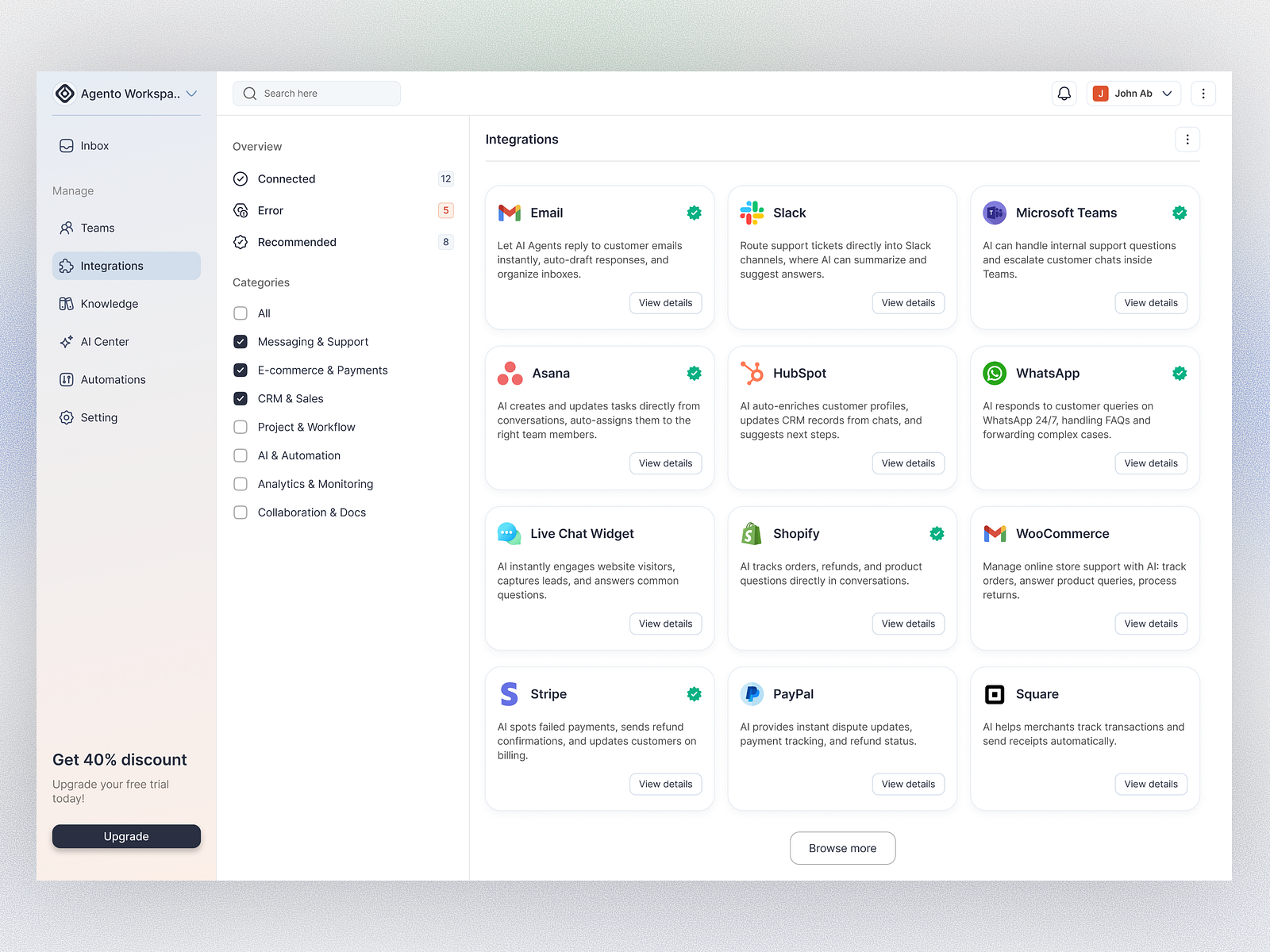
Task: Select Automations in the sidebar
Action: click(x=112, y=379)
